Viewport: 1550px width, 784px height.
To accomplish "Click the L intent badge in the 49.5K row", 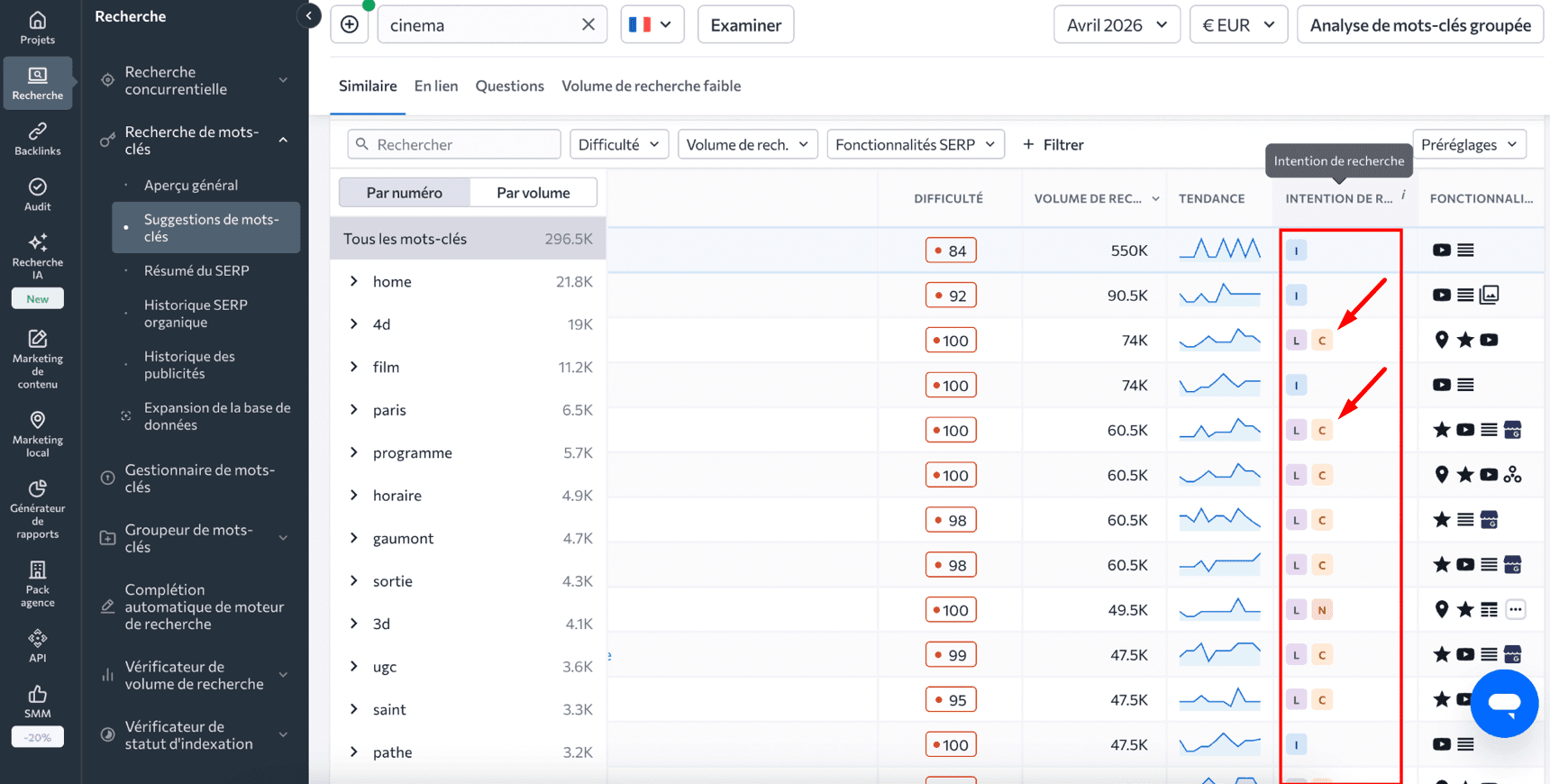I will coord(1296,610).
